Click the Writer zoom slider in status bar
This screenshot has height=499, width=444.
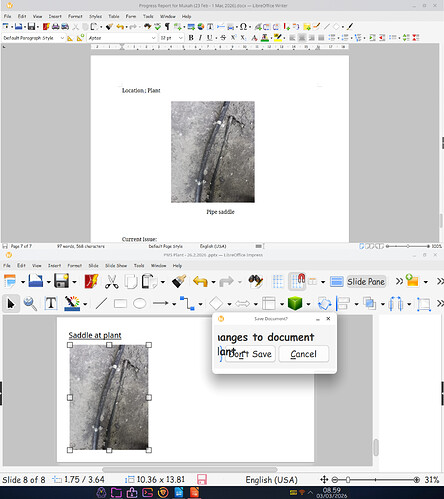[x=408, y=246]
